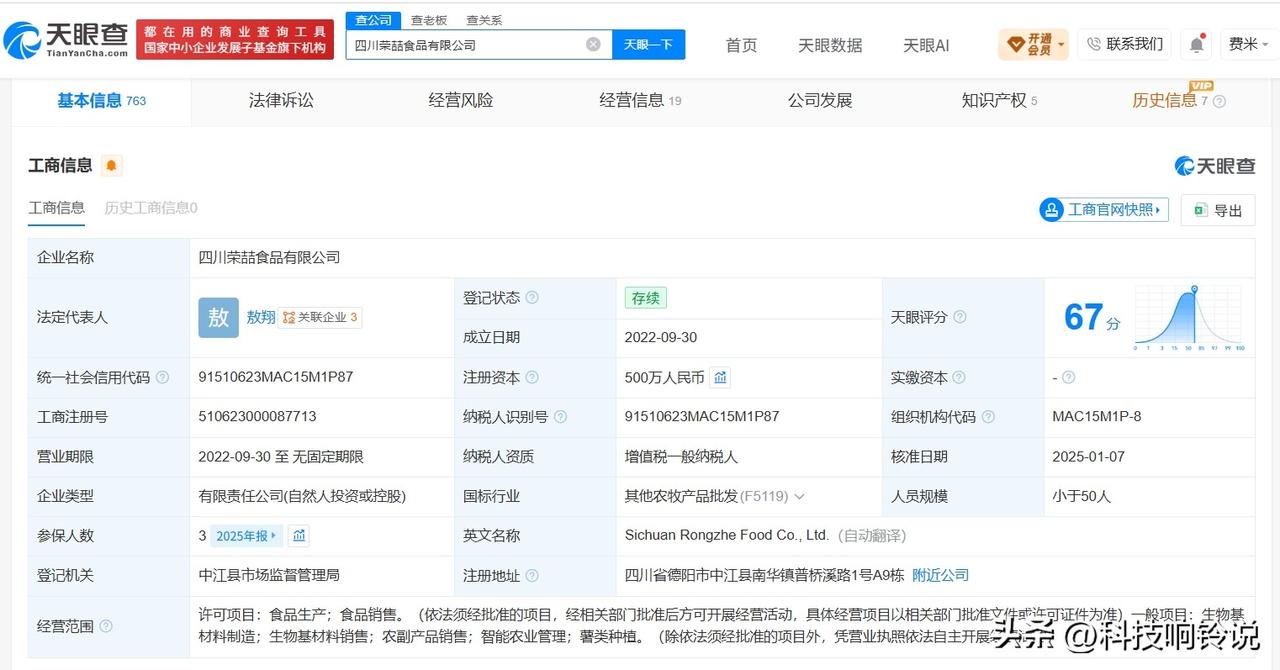Click registration authority 中江县市场监督管理局

269,575
